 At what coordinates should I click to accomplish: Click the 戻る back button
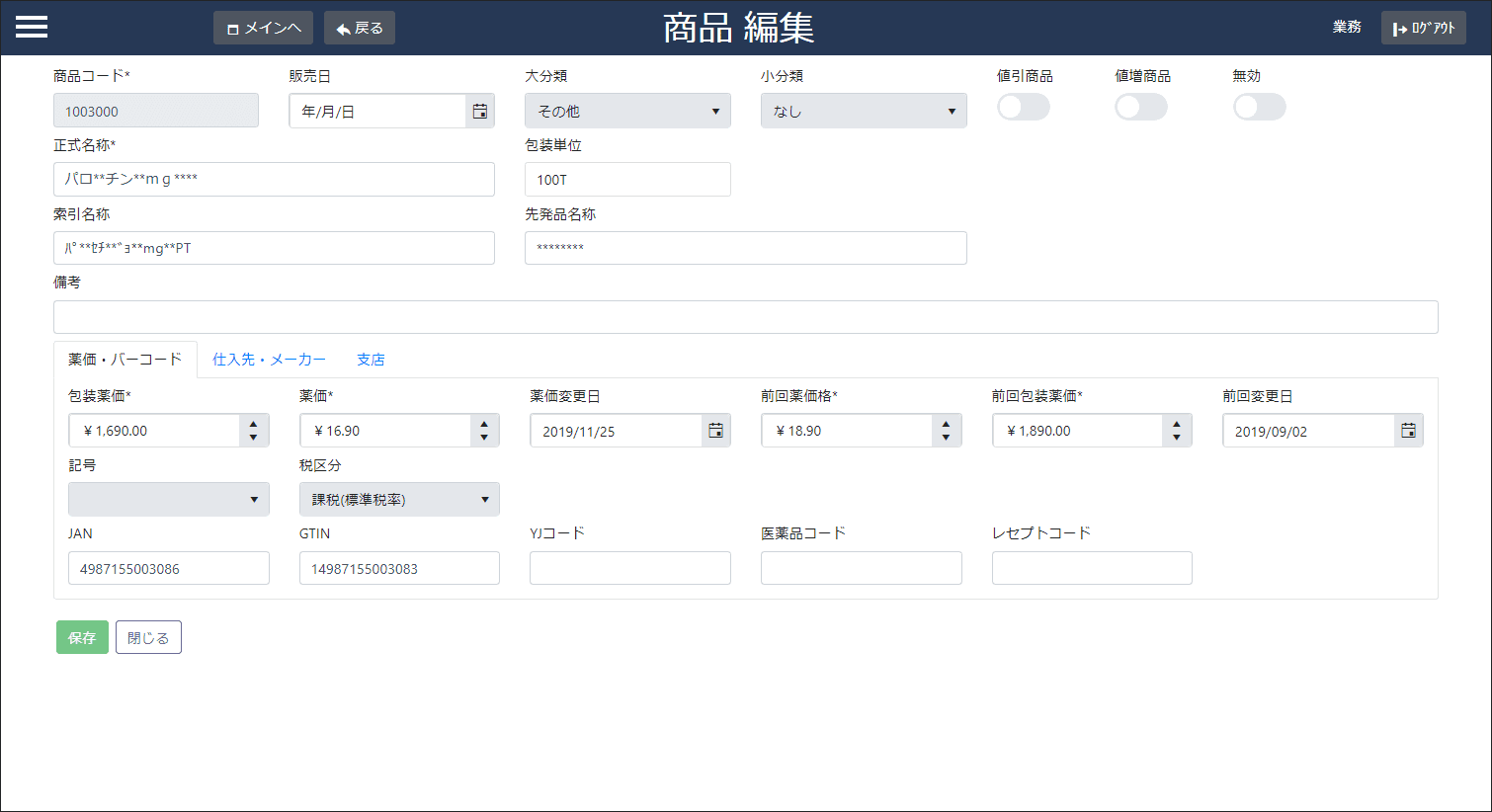(360, 28)
